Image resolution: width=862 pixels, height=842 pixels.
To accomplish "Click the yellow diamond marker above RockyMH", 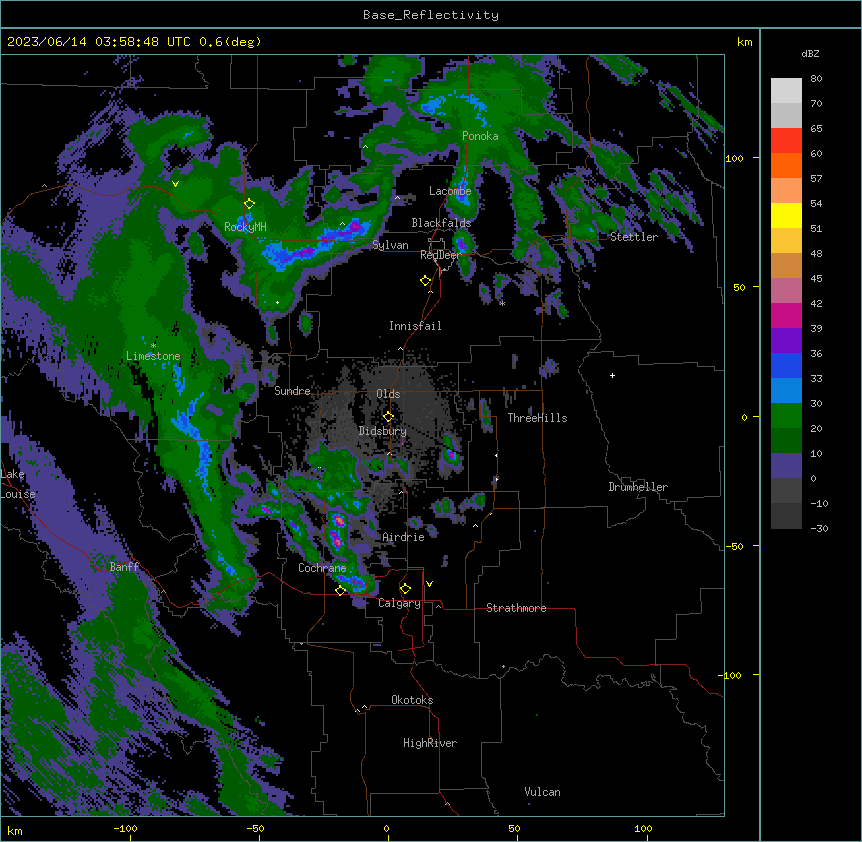I will 250,204.
